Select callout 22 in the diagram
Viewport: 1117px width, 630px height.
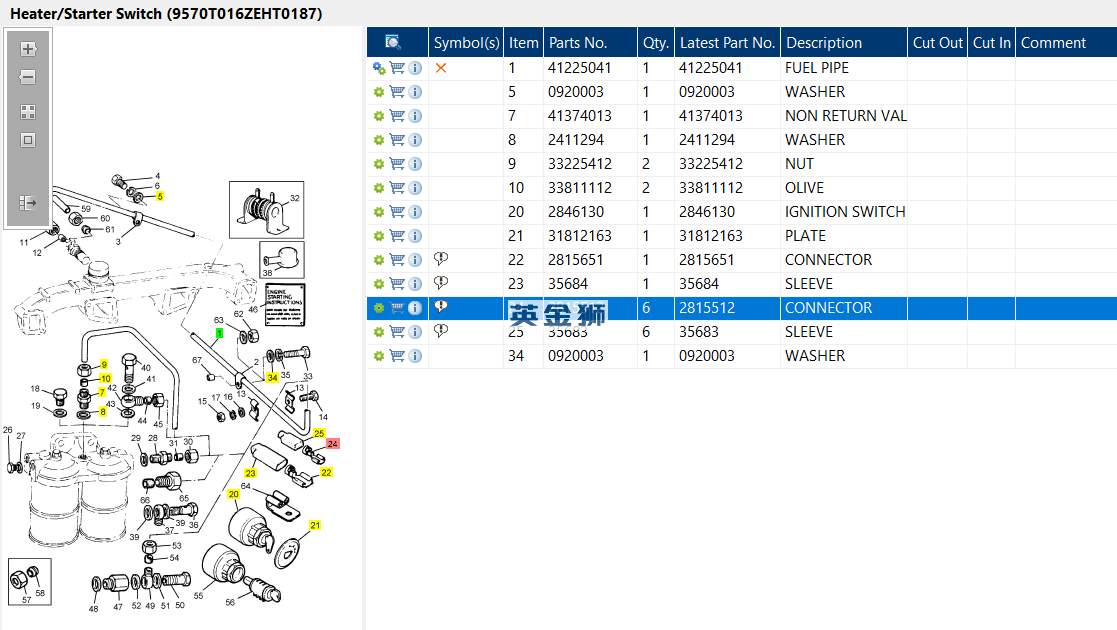[326, 472]
